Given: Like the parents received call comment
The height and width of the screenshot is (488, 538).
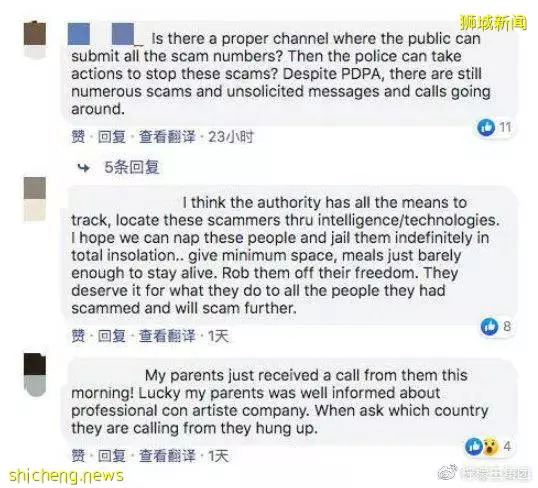Looking at the screenshot, I should point(78,456).
